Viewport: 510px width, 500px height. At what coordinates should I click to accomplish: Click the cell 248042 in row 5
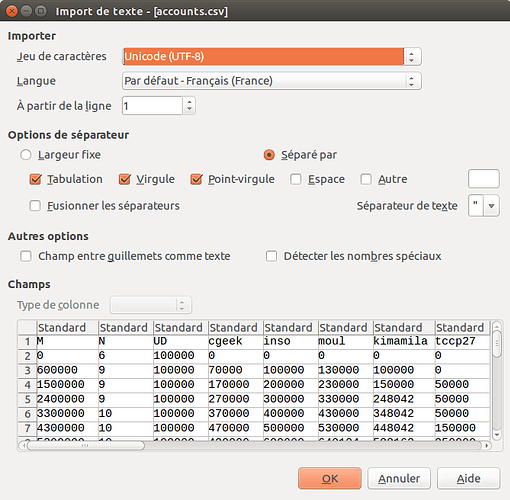[x=403, y=399]
